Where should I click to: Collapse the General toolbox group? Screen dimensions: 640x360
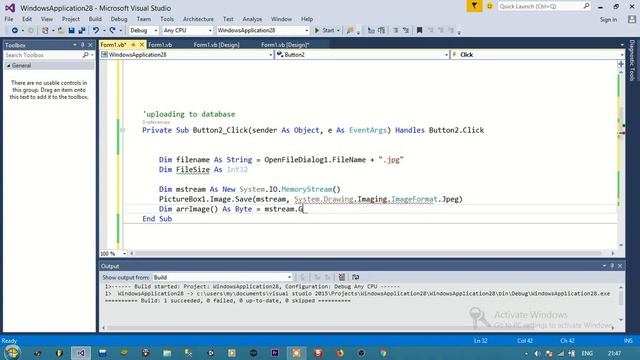[x=8, y=65]
